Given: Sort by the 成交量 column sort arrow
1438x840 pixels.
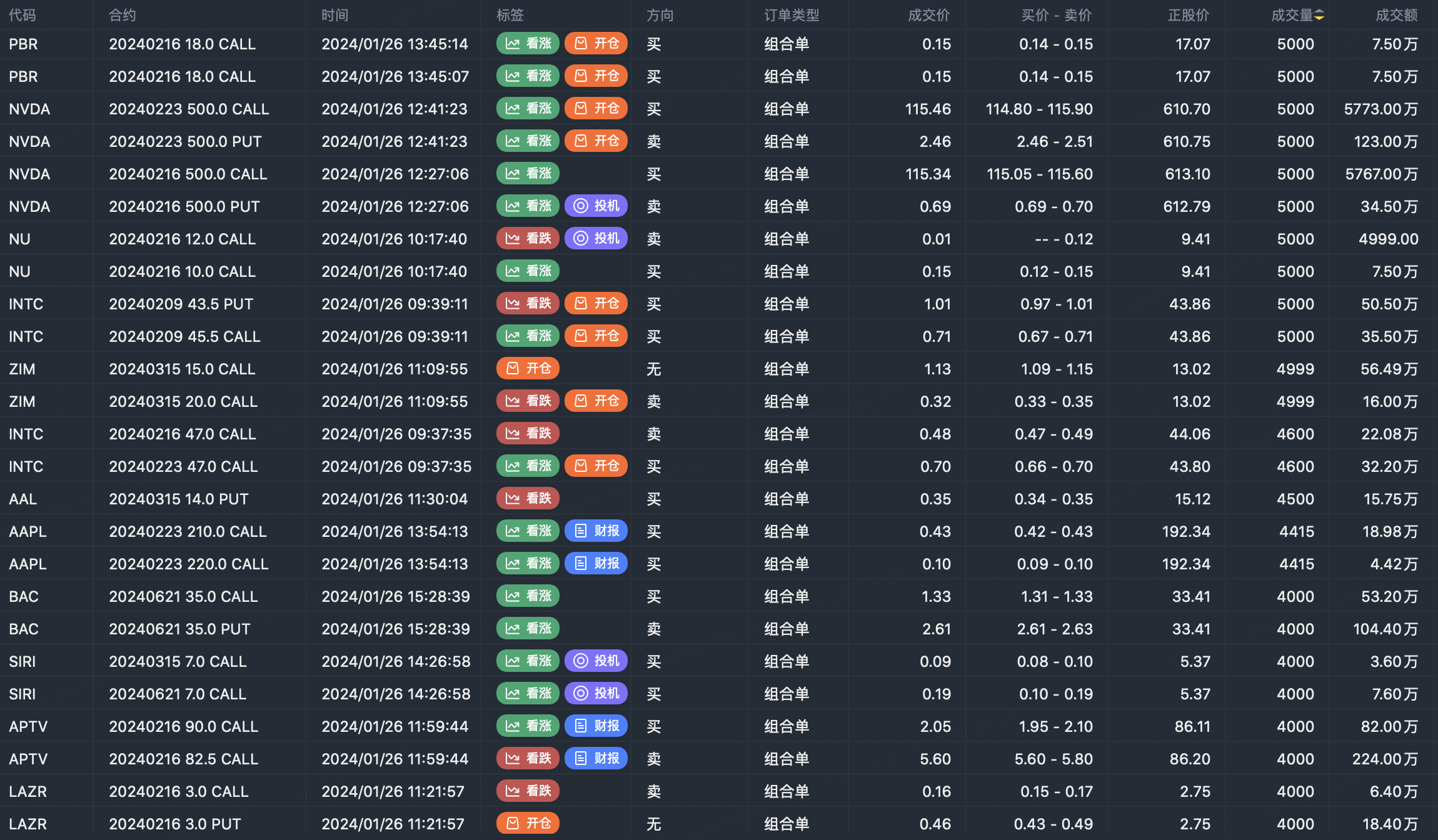Looking at the screenshot, I should 1319,15.
